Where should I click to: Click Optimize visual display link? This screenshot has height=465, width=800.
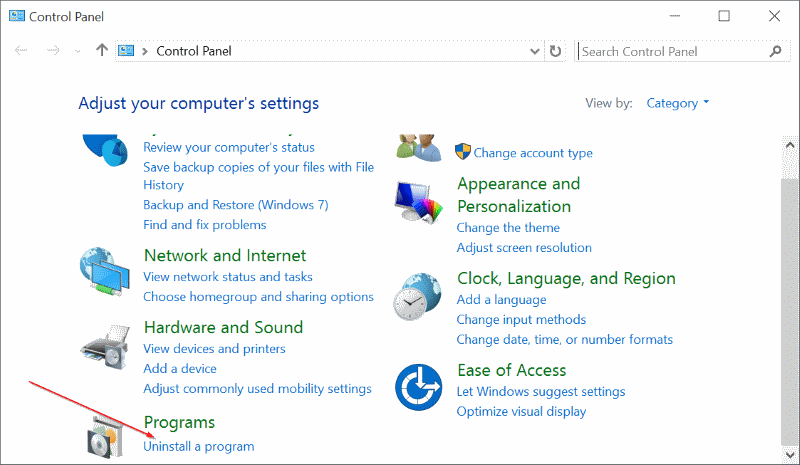(x=521, y=412)
